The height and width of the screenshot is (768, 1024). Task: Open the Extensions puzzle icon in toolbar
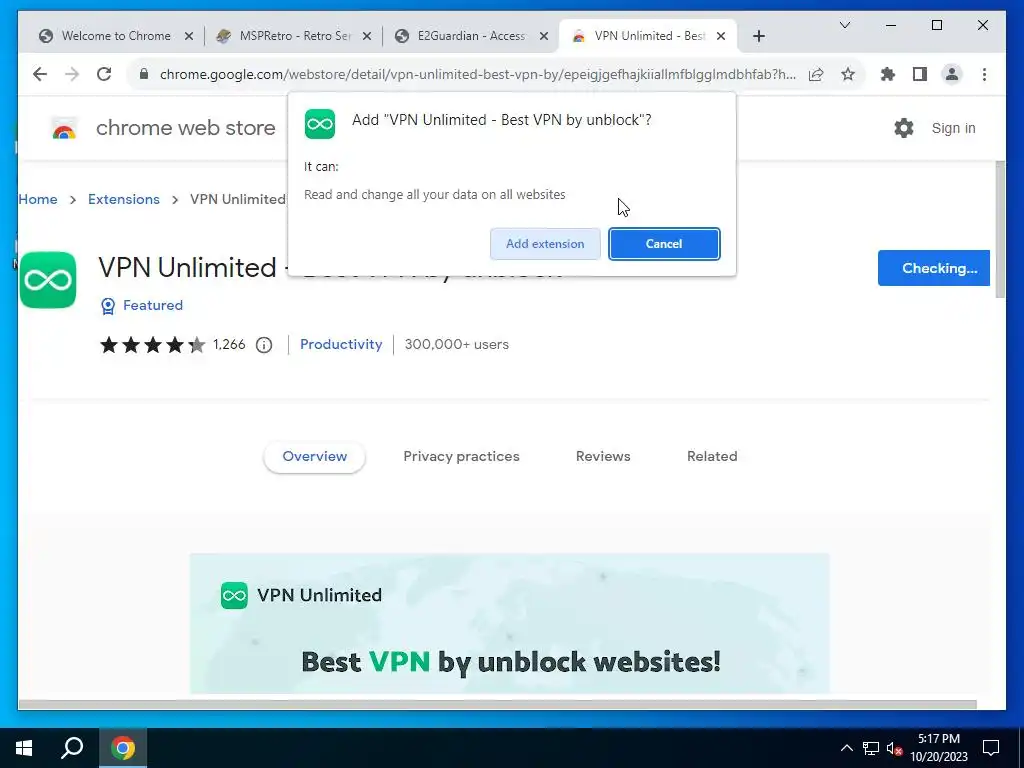888,74
